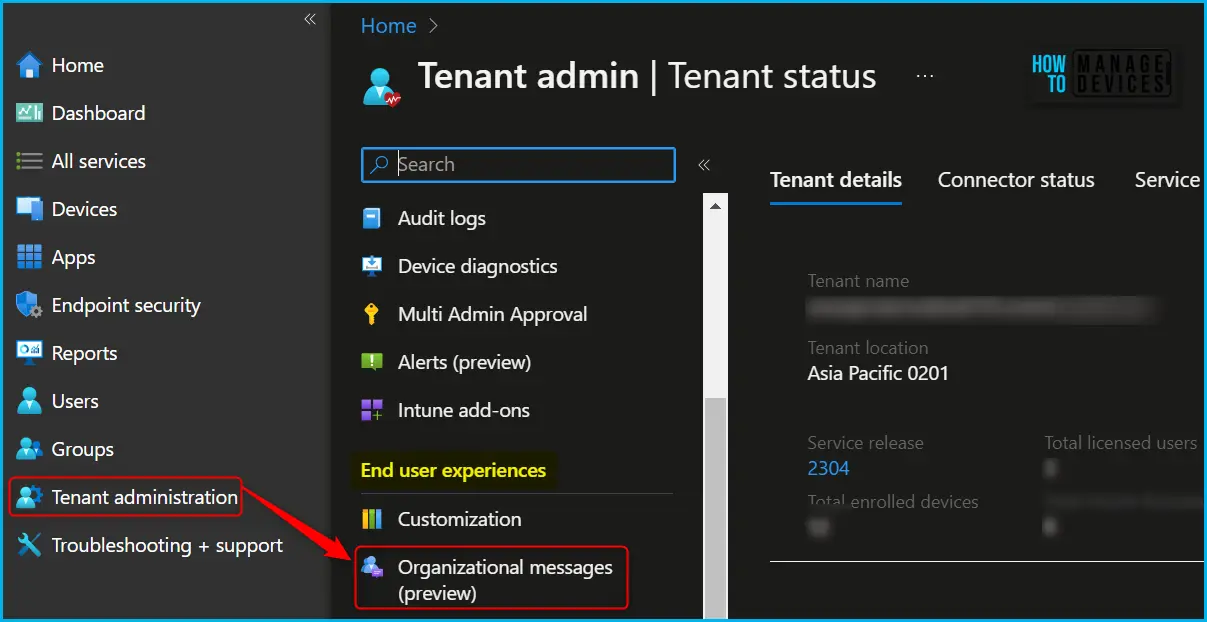Click the Reports icon in the sidebar
1207x622 pixels.
pos(29,353)
